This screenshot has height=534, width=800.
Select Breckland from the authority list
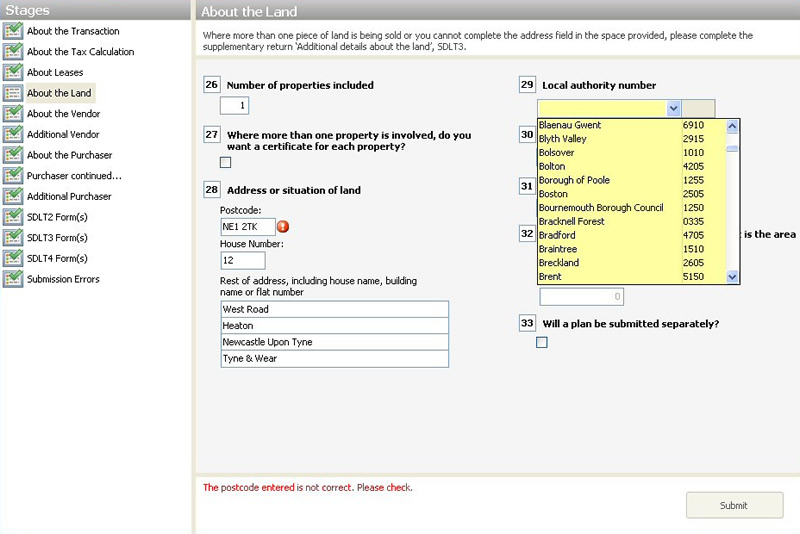point(632,263)
